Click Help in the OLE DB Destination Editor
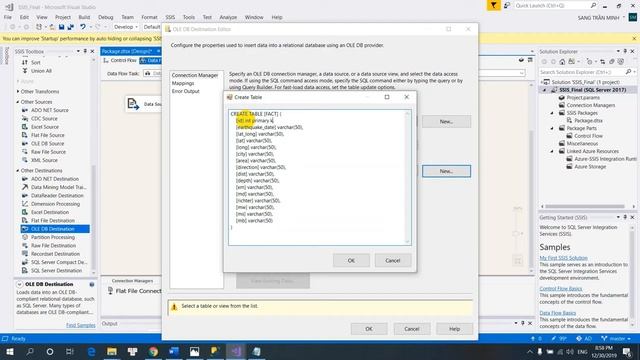 coord(454,329)
